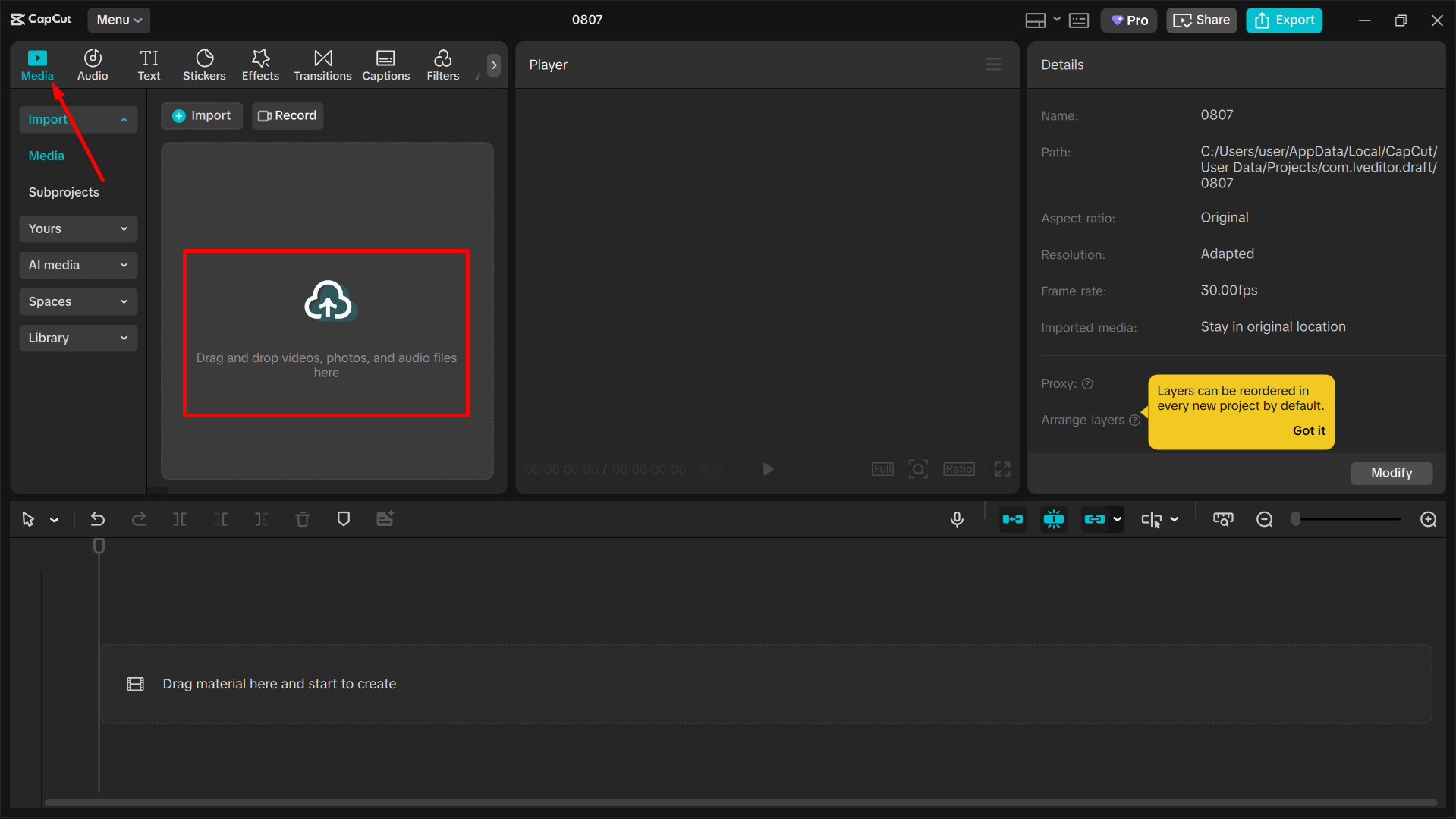Open the preview axis dropdown arrow
The image size is (1456, 819).
[x=1175, y=519]
